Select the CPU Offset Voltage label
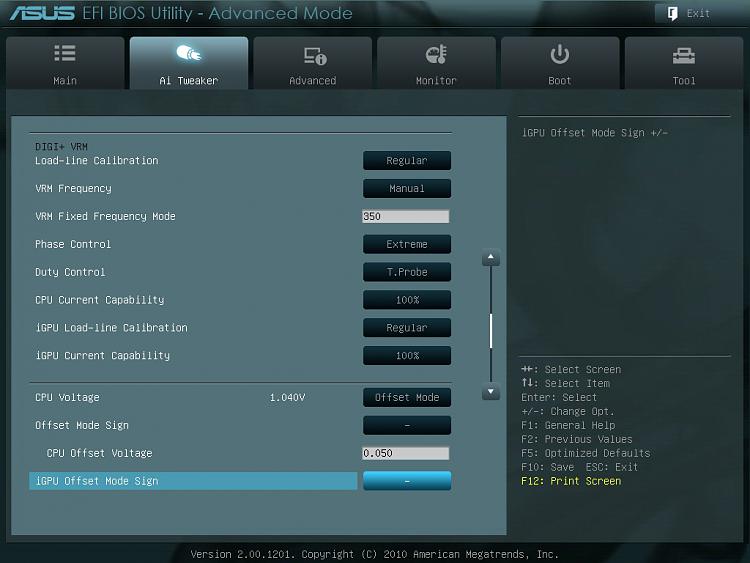Viewport: 750px width, 563px height. pyautogui.click(x=99, y=453)
